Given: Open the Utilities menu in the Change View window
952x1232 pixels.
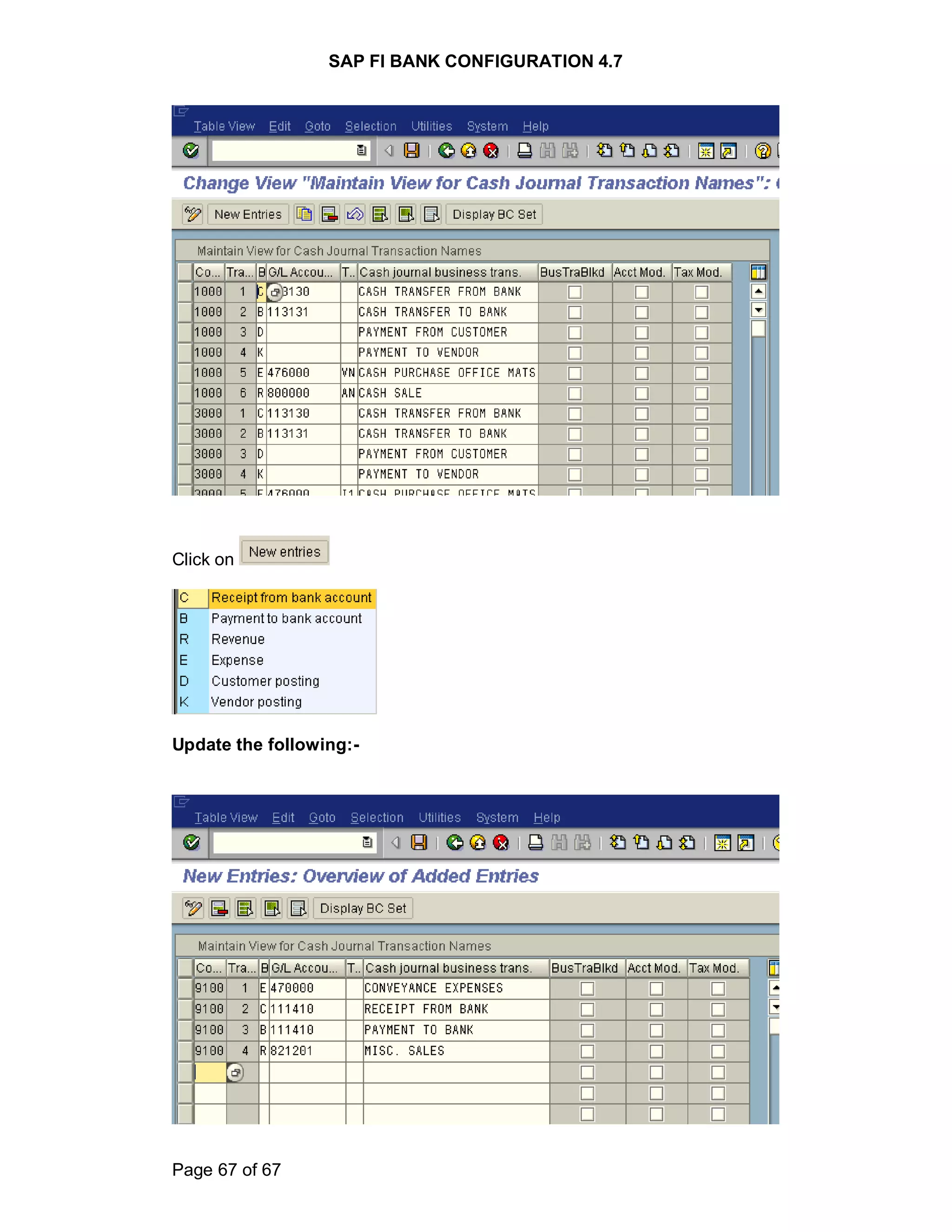Looking at the screenshot, I should point(431,126).
